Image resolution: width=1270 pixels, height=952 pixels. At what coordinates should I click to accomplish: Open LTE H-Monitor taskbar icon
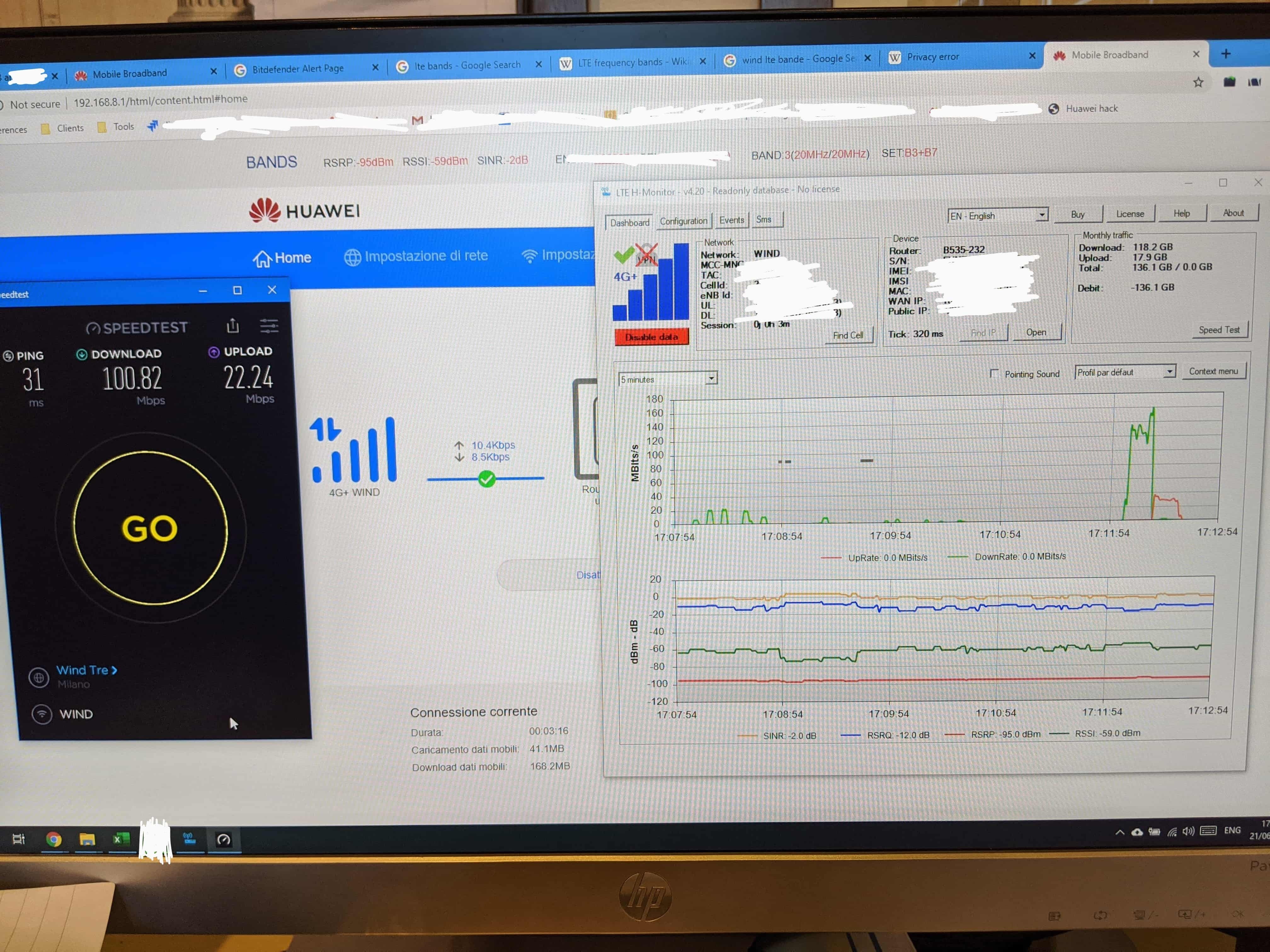189,839
